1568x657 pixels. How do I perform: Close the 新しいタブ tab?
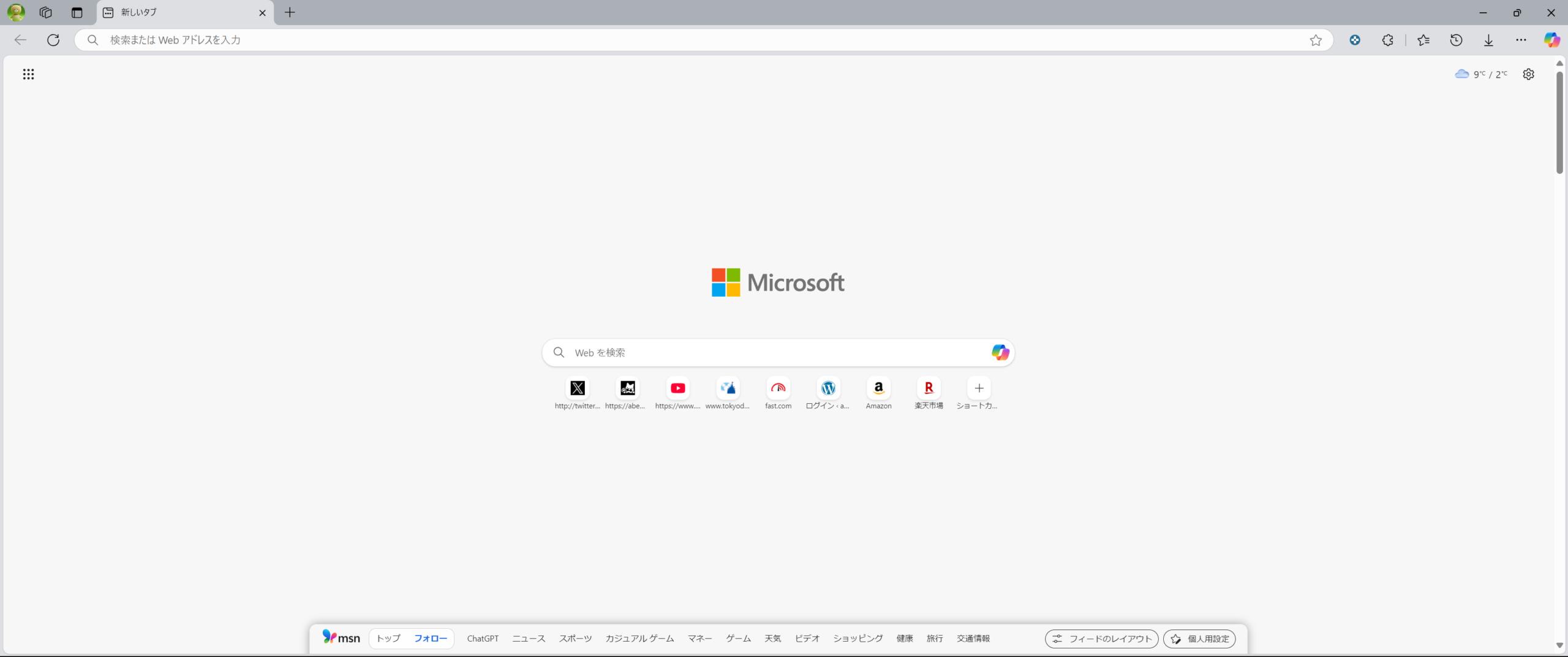point(262,13)
